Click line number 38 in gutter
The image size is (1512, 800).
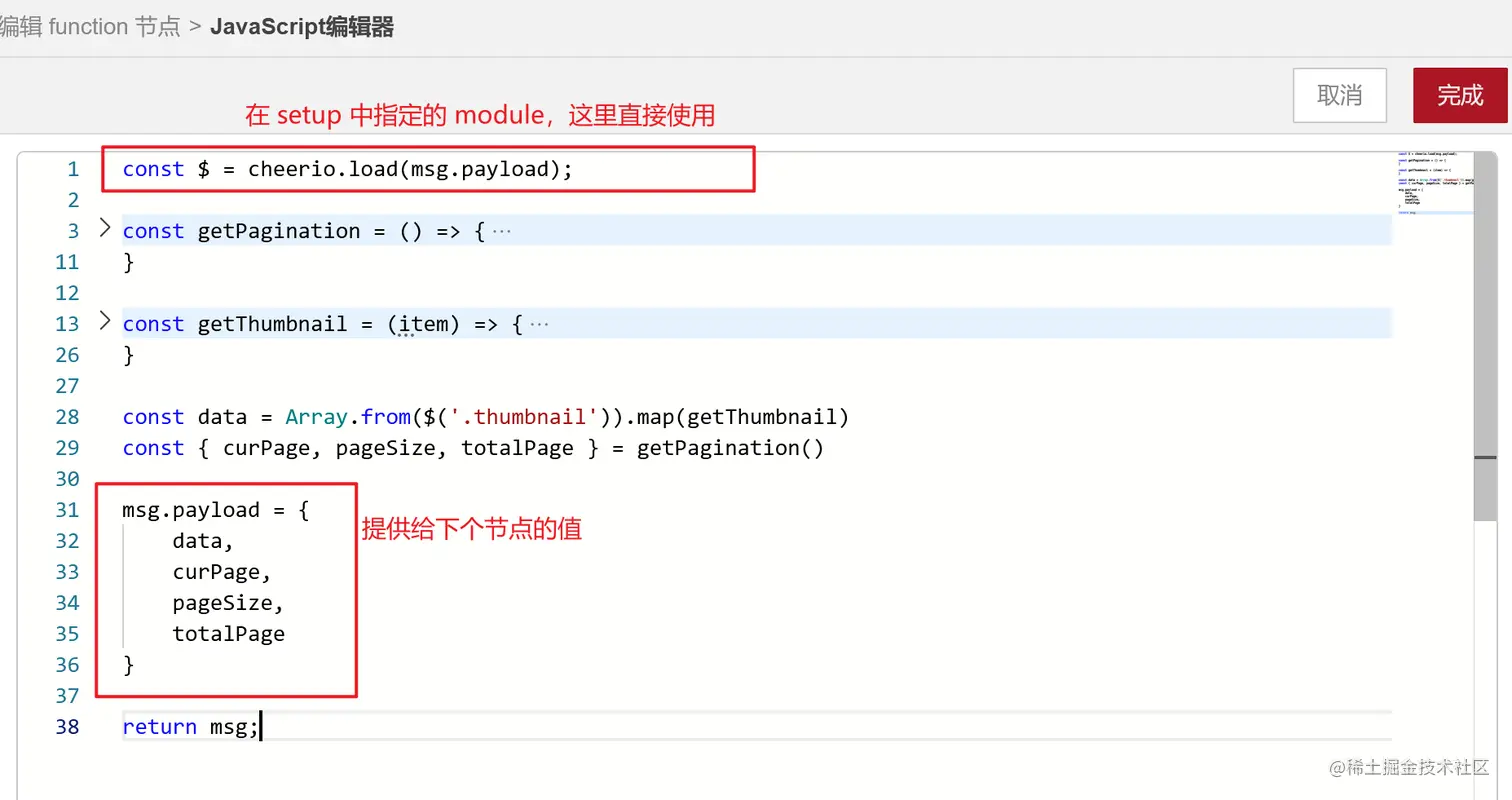pos(67,727)
